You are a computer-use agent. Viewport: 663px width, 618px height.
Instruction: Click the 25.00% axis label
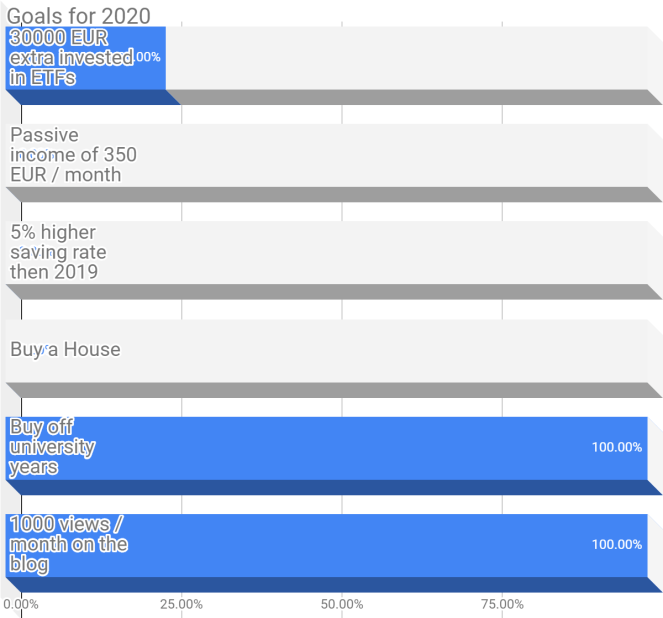coord(181,603)
